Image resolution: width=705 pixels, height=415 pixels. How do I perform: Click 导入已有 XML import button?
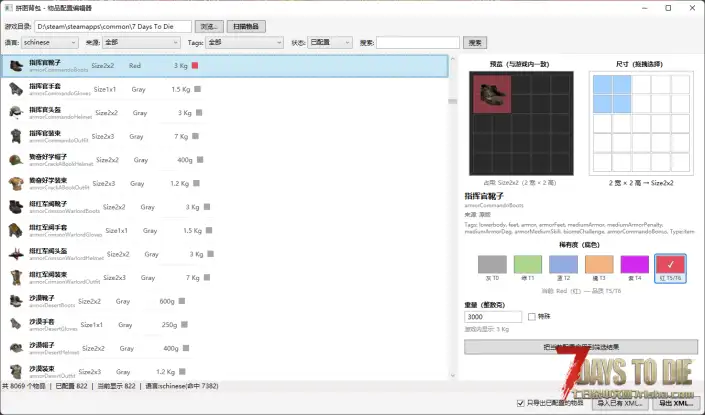(619, 403)
